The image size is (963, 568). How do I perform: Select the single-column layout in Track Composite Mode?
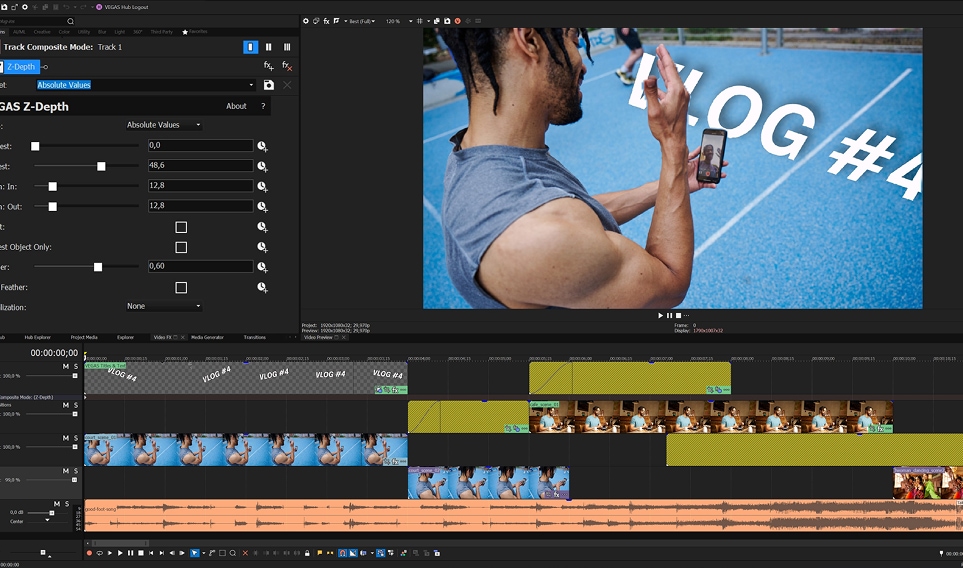tap(250, 47)
